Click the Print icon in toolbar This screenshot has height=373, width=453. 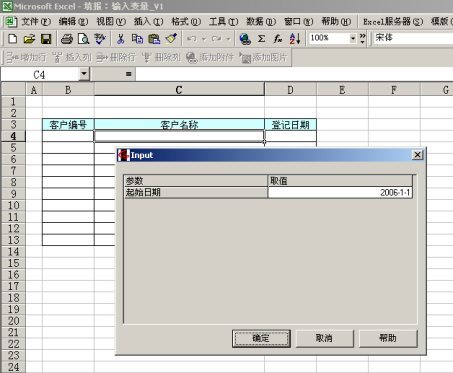tap(67, 39)
